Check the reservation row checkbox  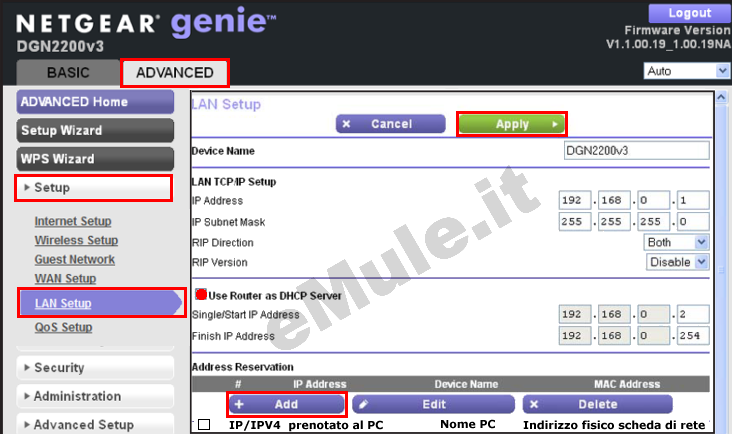point(204,424)
